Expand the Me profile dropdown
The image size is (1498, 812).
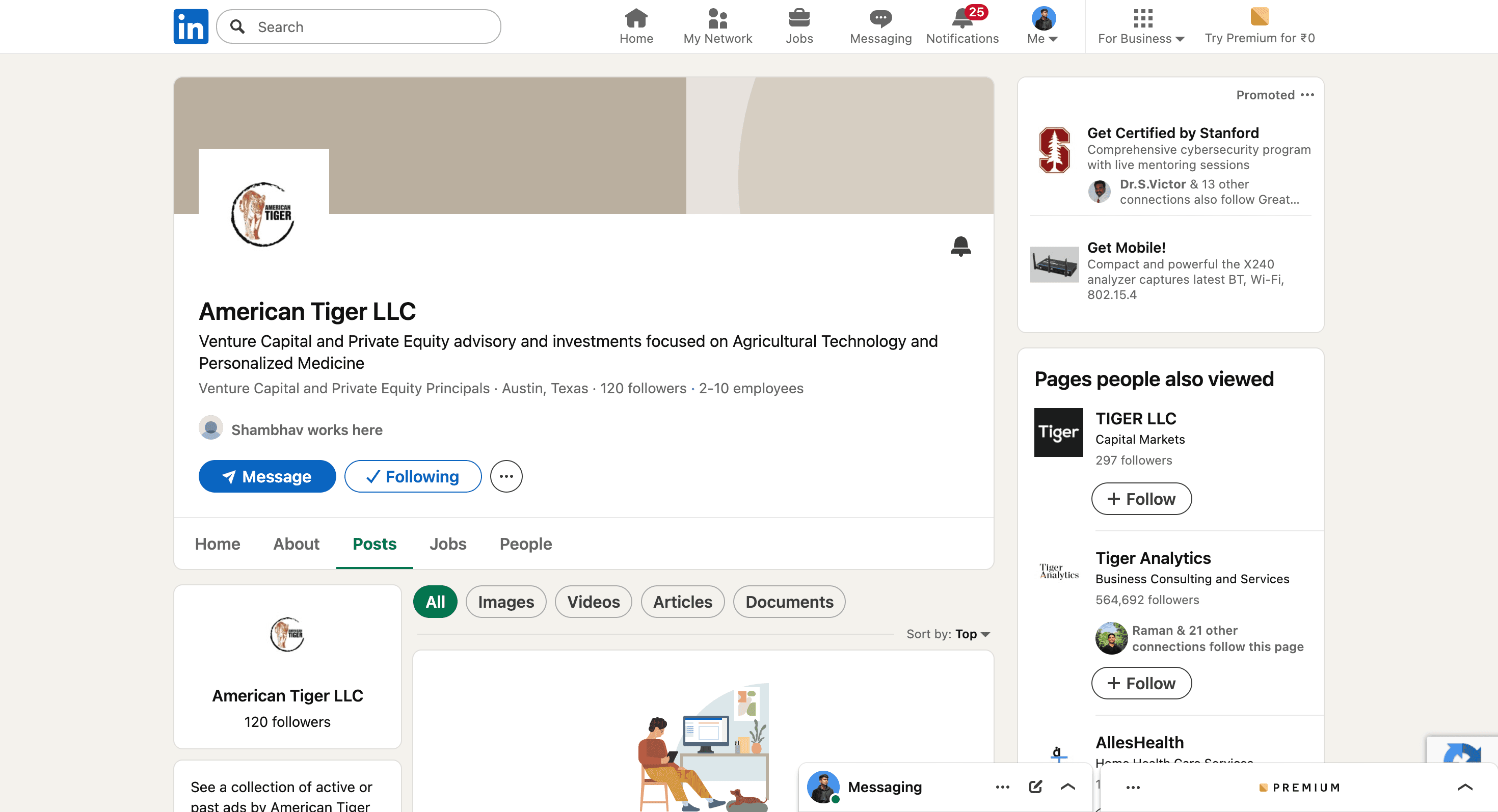[1042, 26]
